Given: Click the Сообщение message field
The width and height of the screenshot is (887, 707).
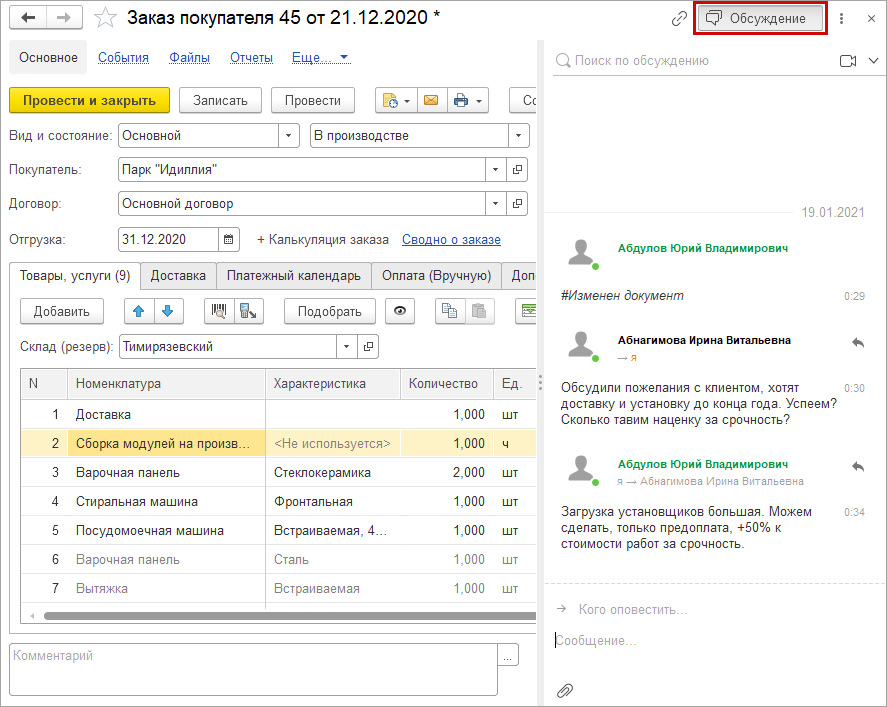Looking at the screenshot, I should point(713,641).
